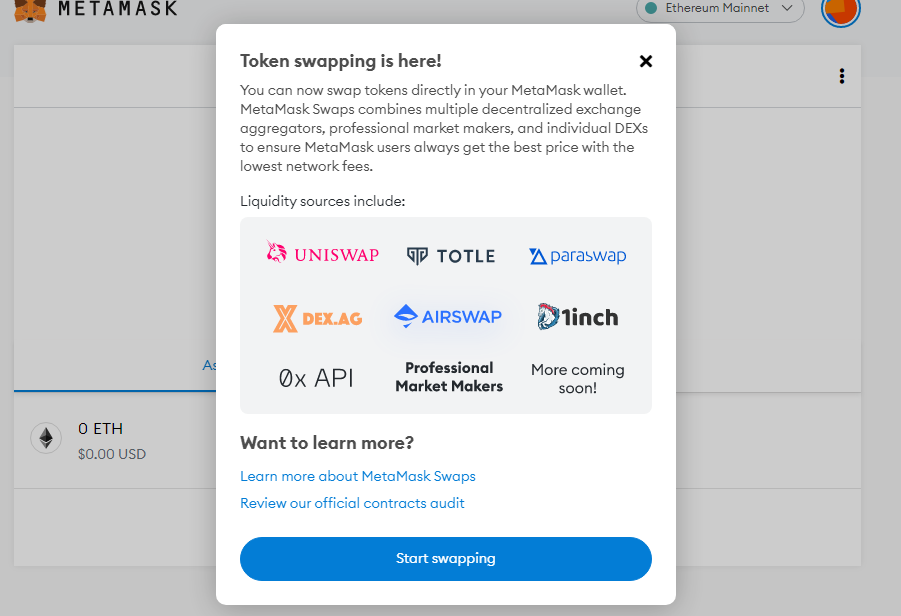Click the Totle logo

click(450, 256)
